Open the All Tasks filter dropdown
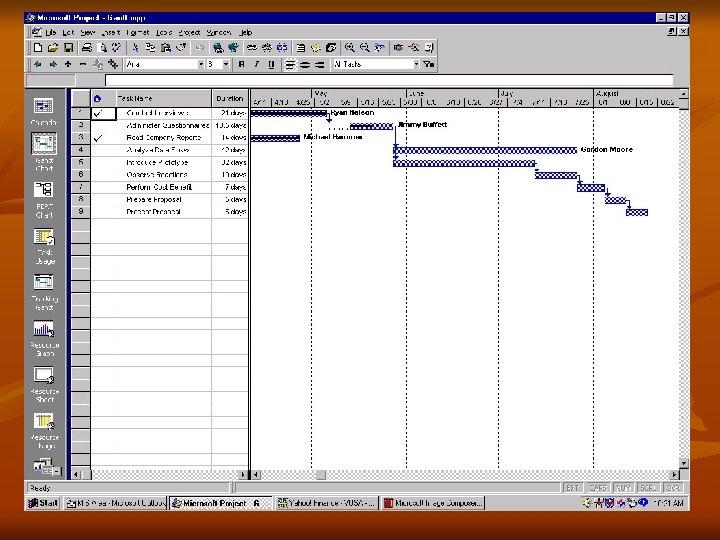This screenshot has height=540, width=720. [416, 65]
